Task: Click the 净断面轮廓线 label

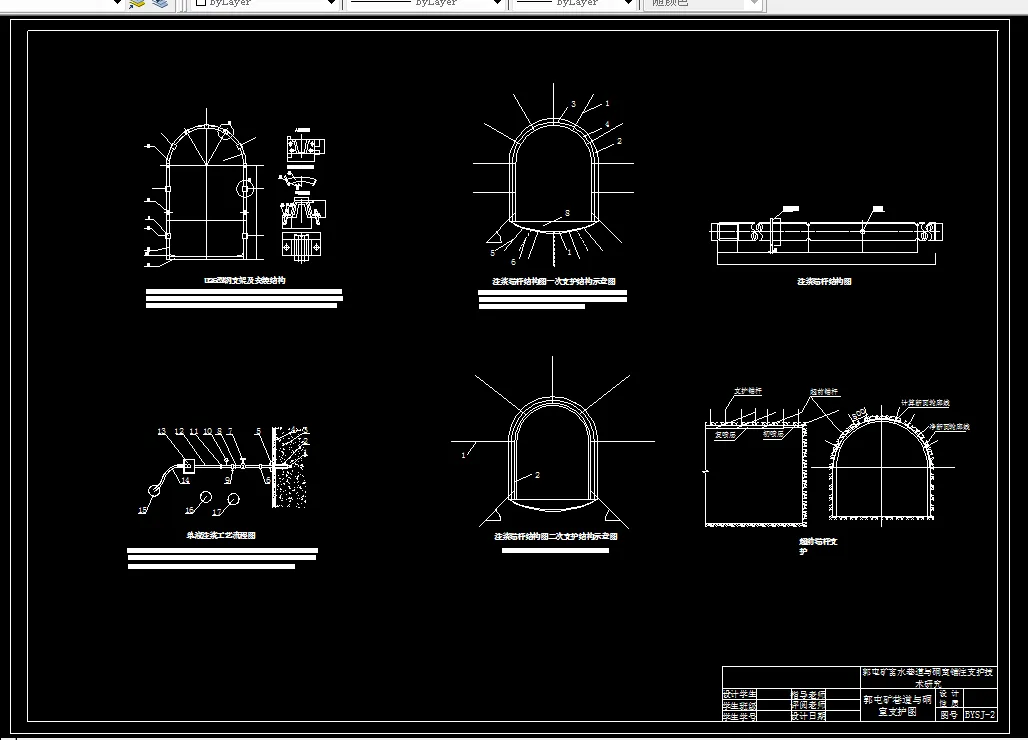Action: [949, 427]
